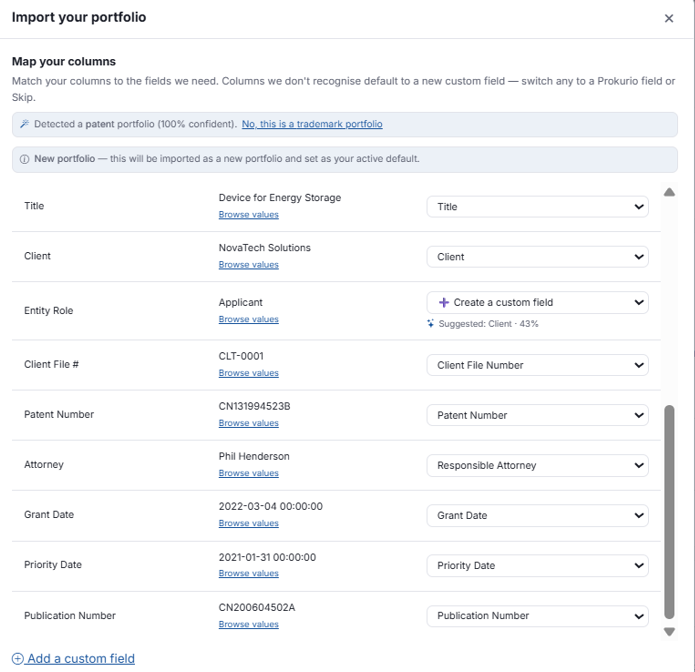This screenshot has width=695, height=672.
Task: Click the 'Entity Role' column label
Action: pos(48,311)
